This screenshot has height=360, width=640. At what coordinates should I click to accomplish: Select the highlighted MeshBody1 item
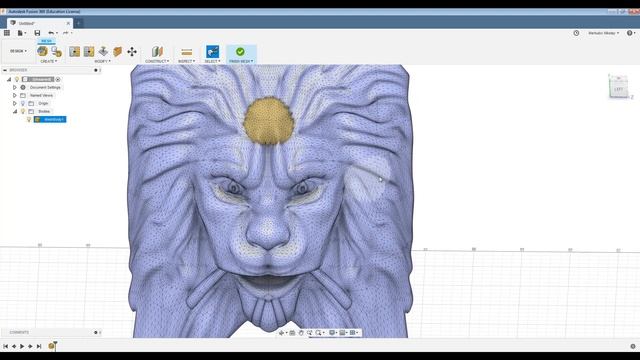tap(50, 119)
